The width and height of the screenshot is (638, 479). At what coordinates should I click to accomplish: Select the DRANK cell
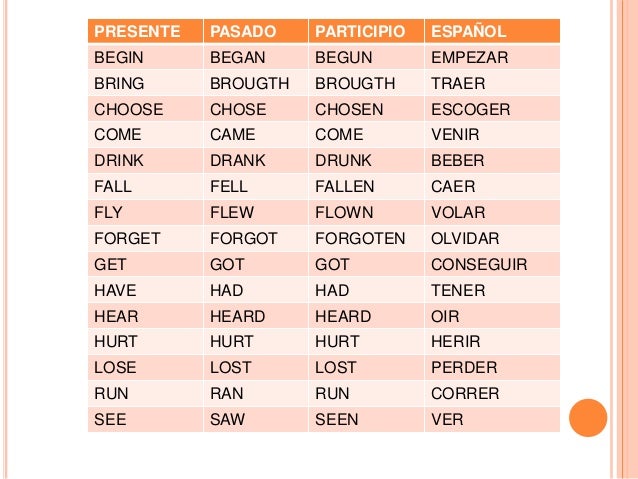pyautogui.click(x=256, y=160)
